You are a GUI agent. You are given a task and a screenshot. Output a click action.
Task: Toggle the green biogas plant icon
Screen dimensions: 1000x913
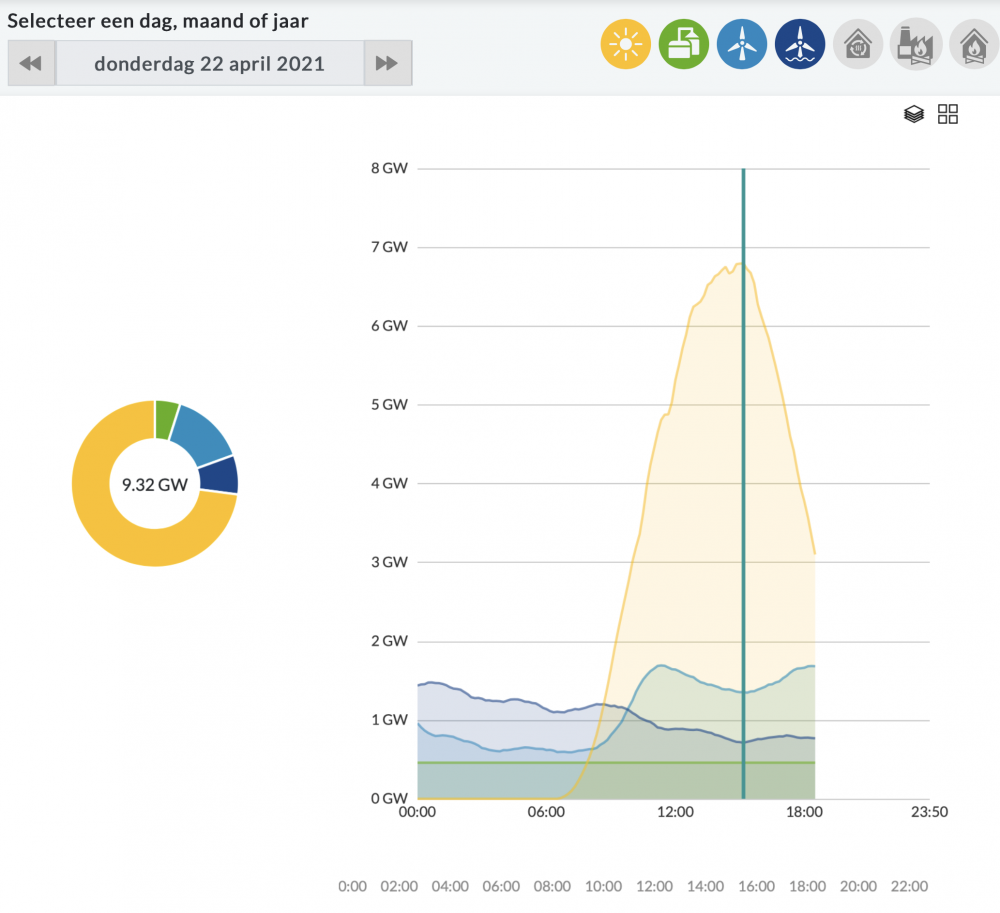tap(683, 44)
